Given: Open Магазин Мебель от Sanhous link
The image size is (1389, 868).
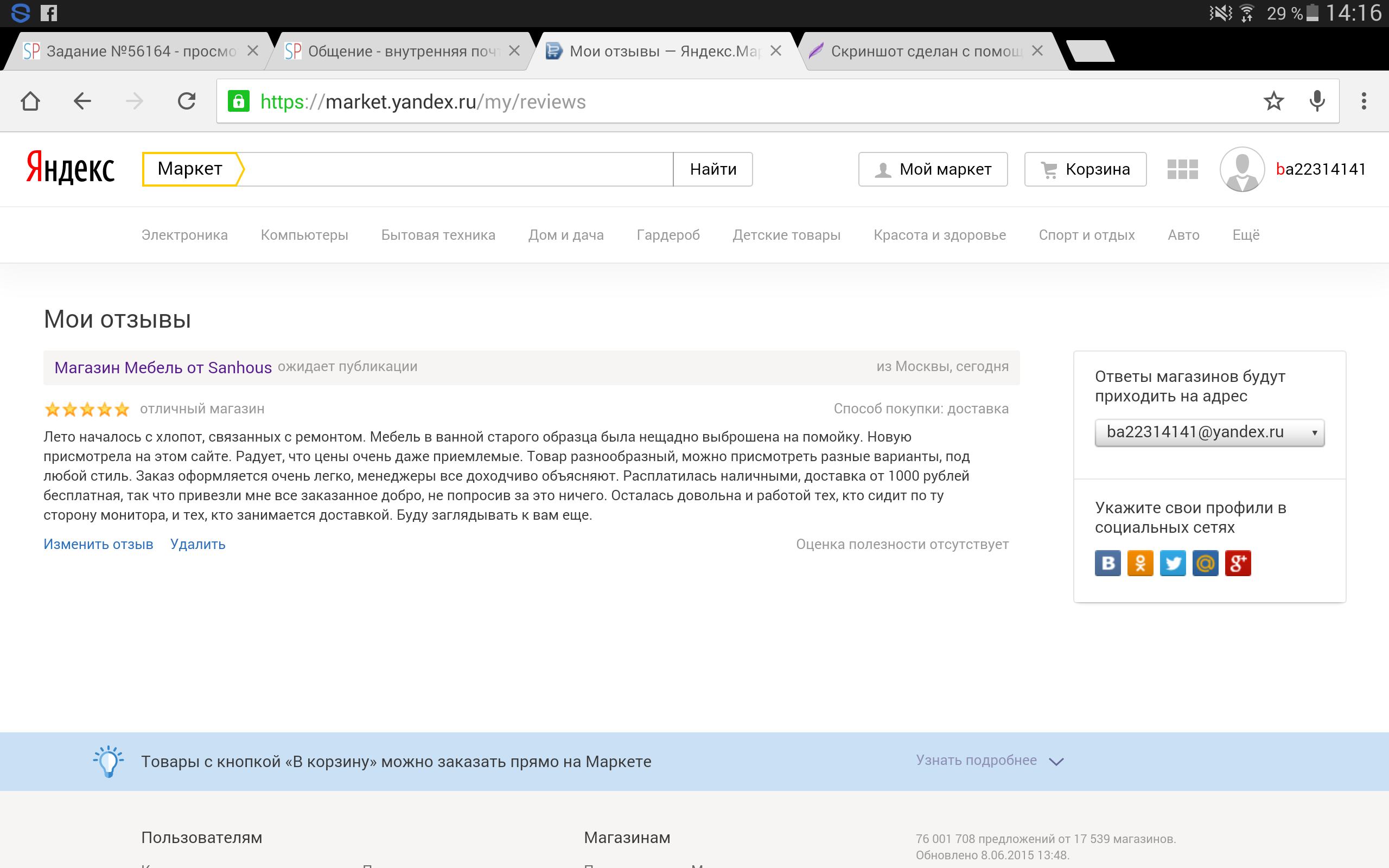Looking at the screenshot, I should [x=163, y=367].
